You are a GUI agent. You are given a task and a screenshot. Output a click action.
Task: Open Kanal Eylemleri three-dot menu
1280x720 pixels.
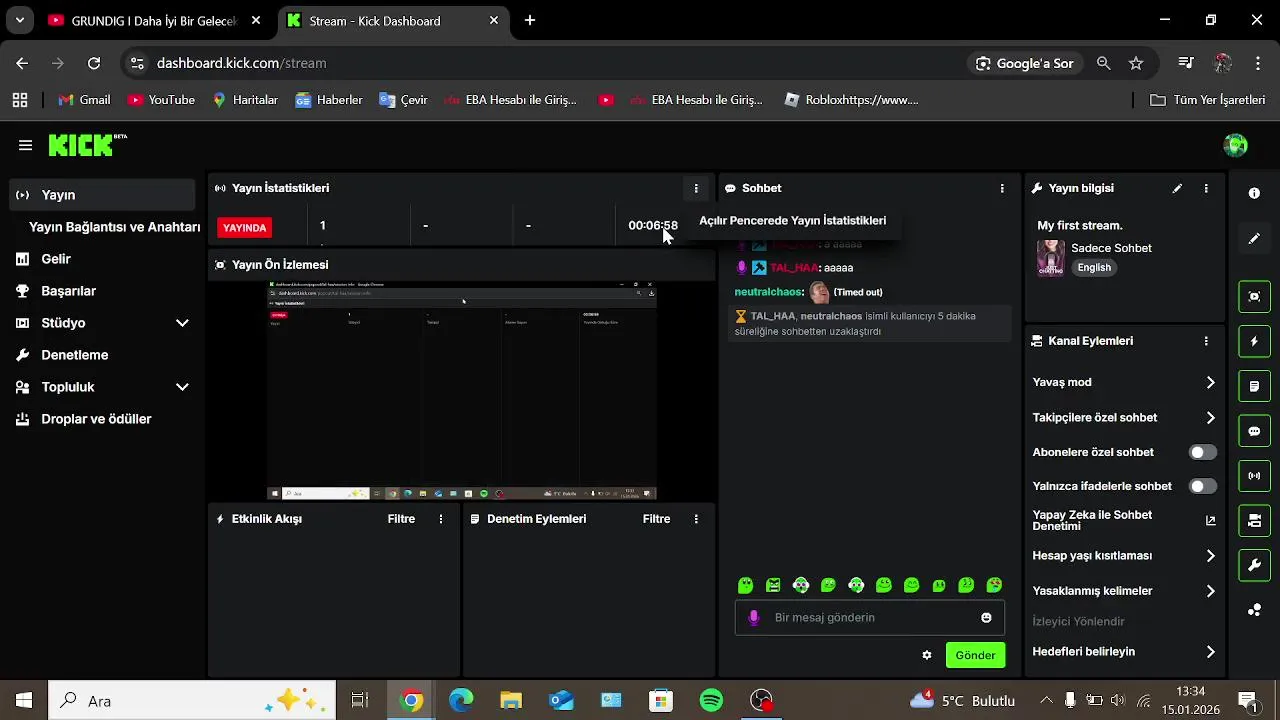coord(1206,341)
